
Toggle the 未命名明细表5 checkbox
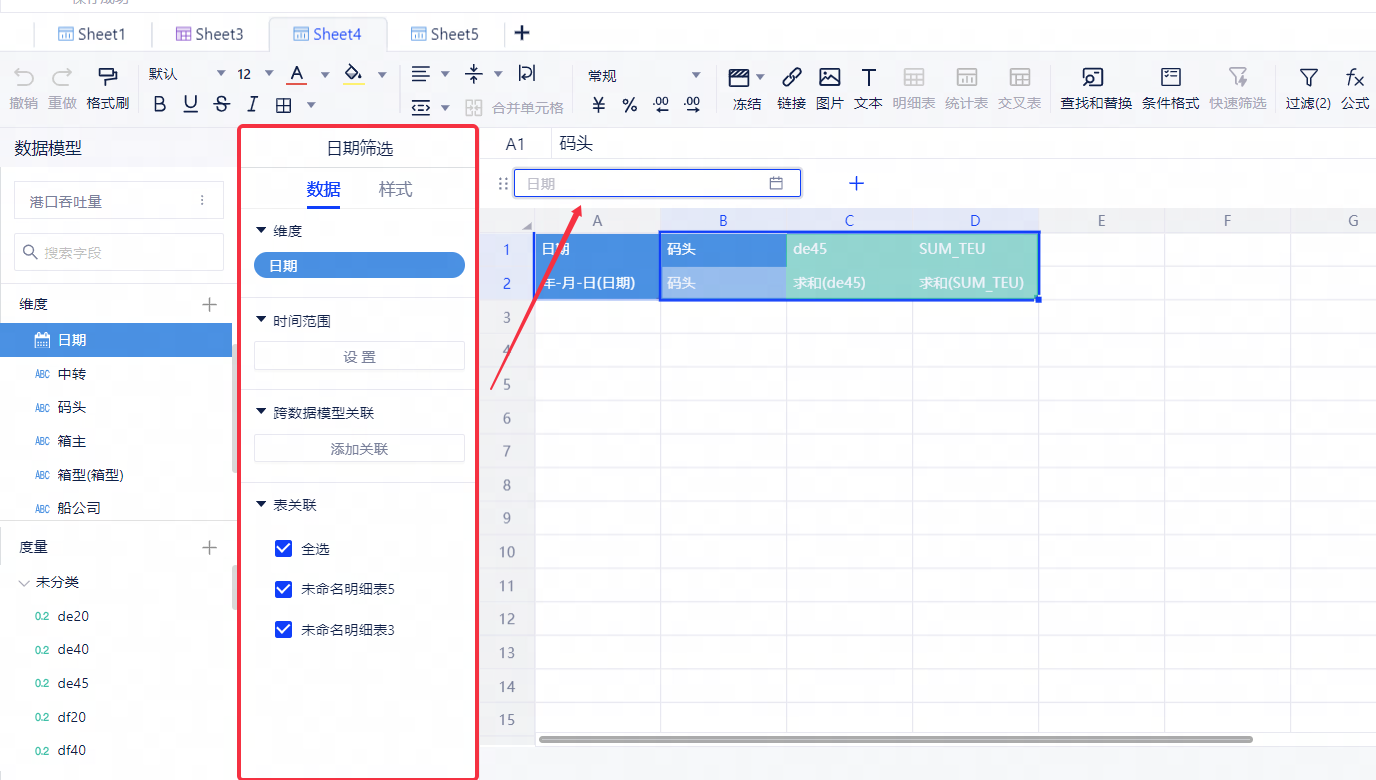pos(283,590)
